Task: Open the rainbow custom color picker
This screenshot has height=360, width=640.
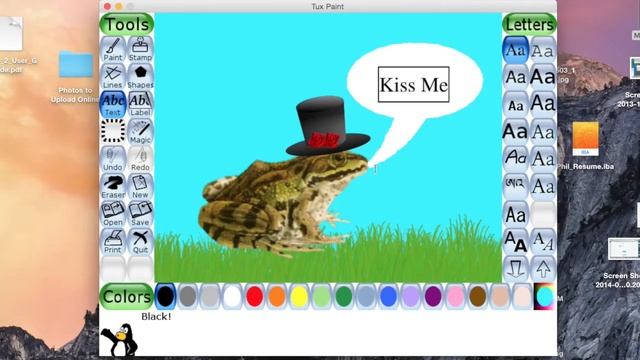Action: (x=544, y=296)
